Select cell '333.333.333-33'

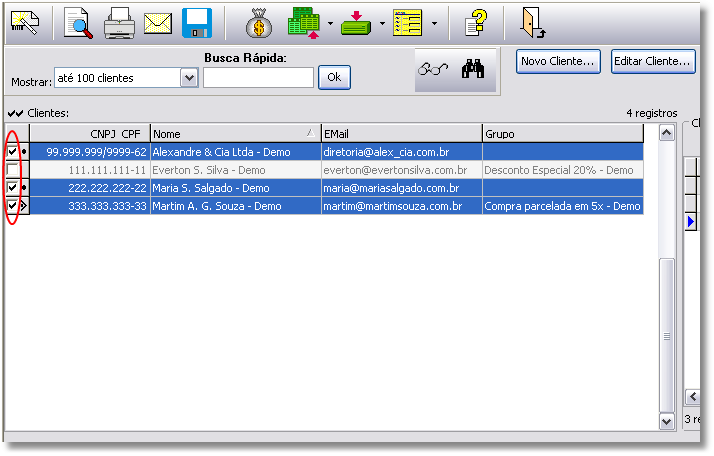[90, 206]
